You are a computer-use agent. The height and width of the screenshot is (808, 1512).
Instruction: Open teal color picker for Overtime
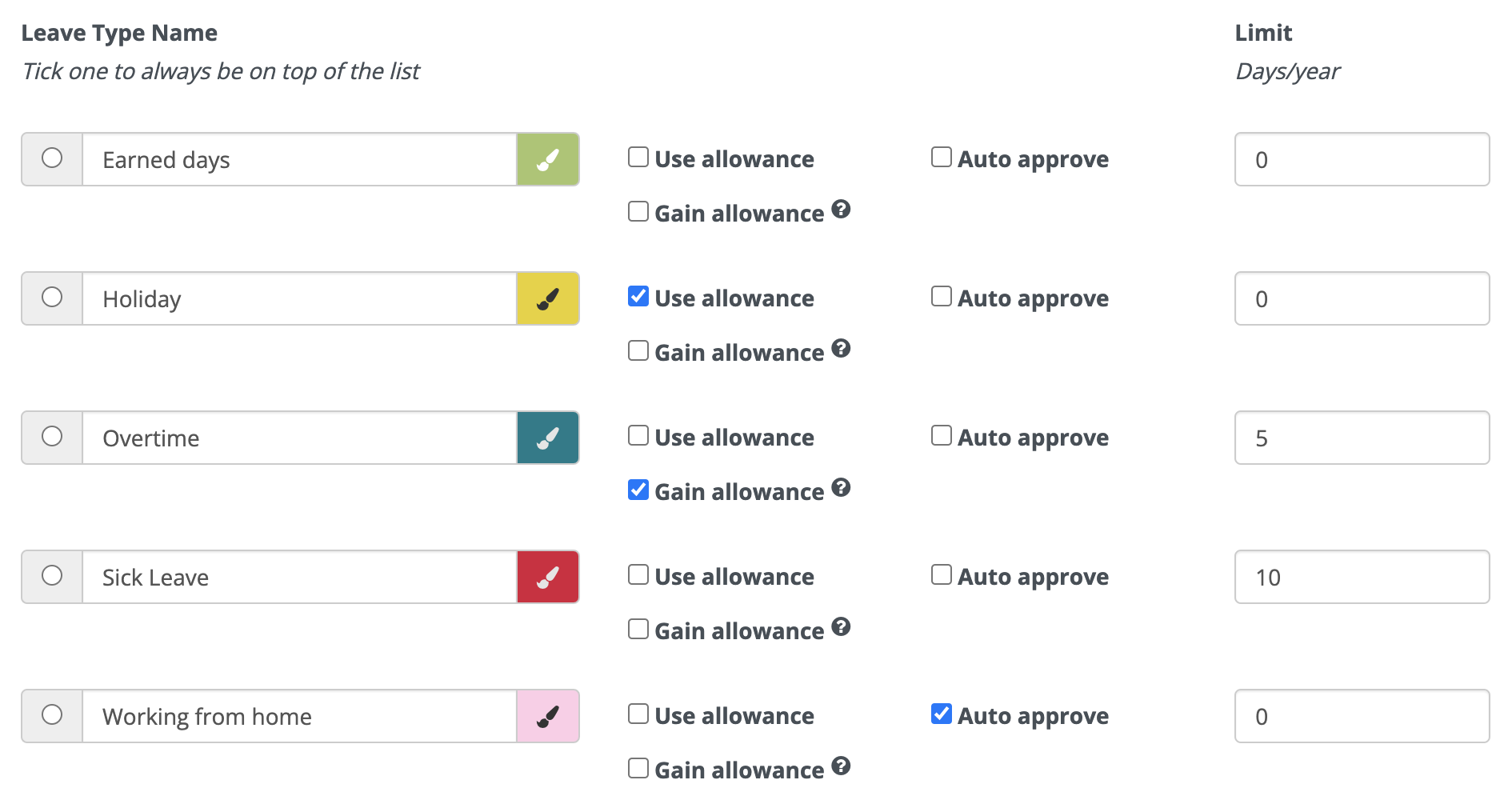pos(548,438)
